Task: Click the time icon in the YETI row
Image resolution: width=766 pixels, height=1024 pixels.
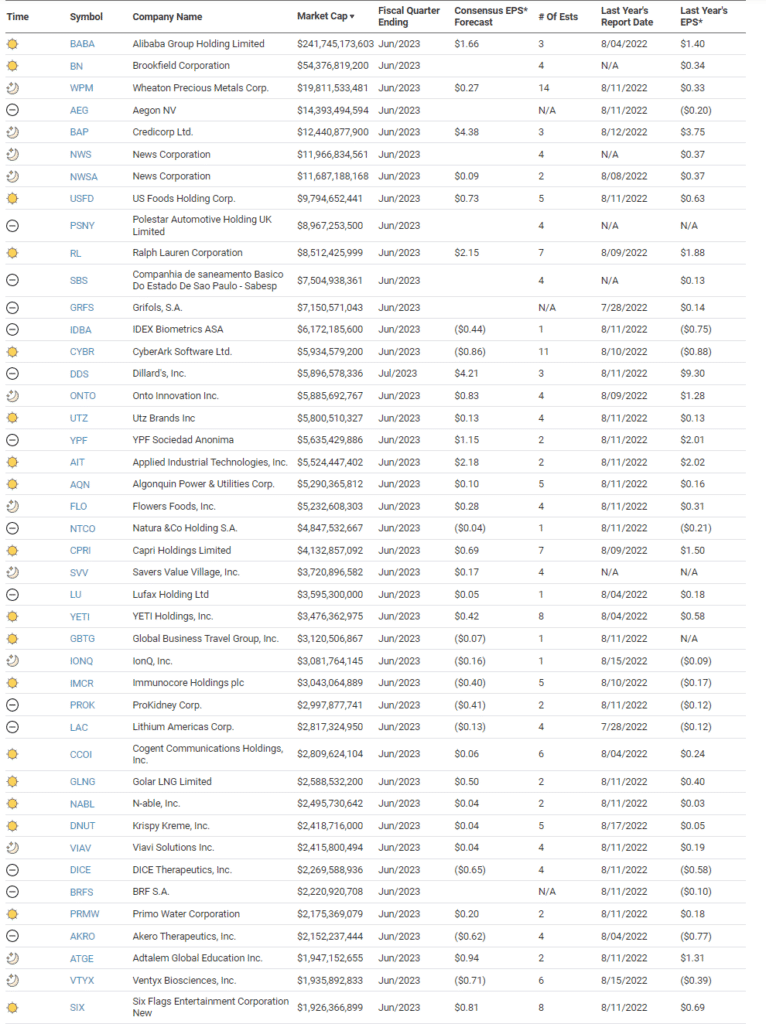Action: tap(12, 616)
